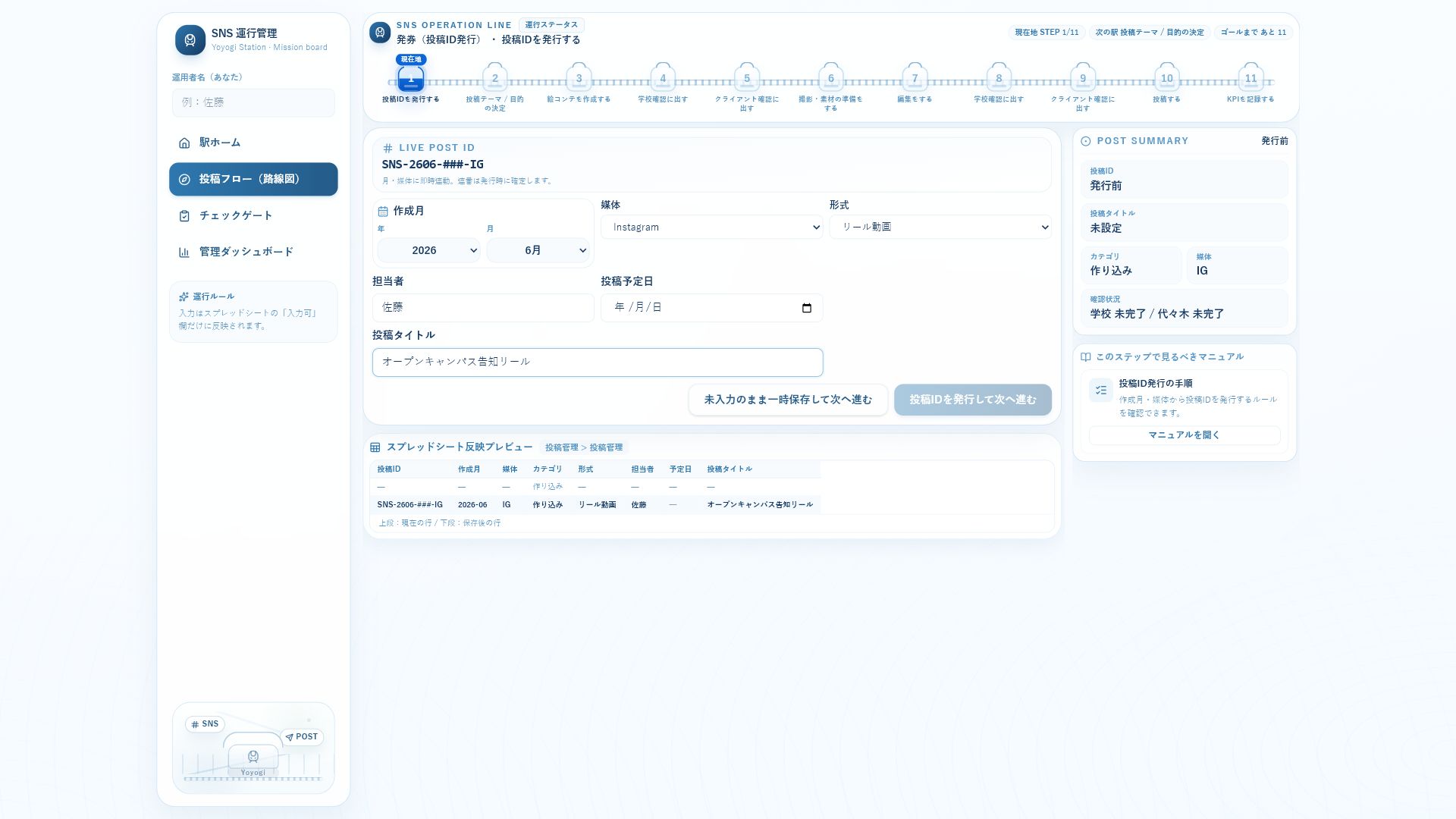The image size is (1456, 819).
Task: Click the book icon beside このステップで見るべきマニュアル
Action: tap(1085, 357)
